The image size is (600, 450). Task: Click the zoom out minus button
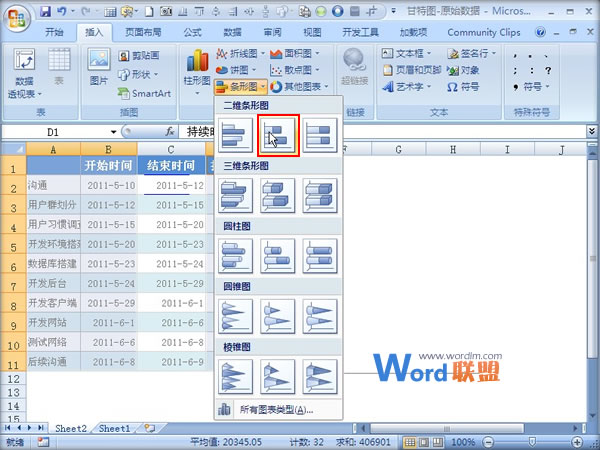click(488, 442)
